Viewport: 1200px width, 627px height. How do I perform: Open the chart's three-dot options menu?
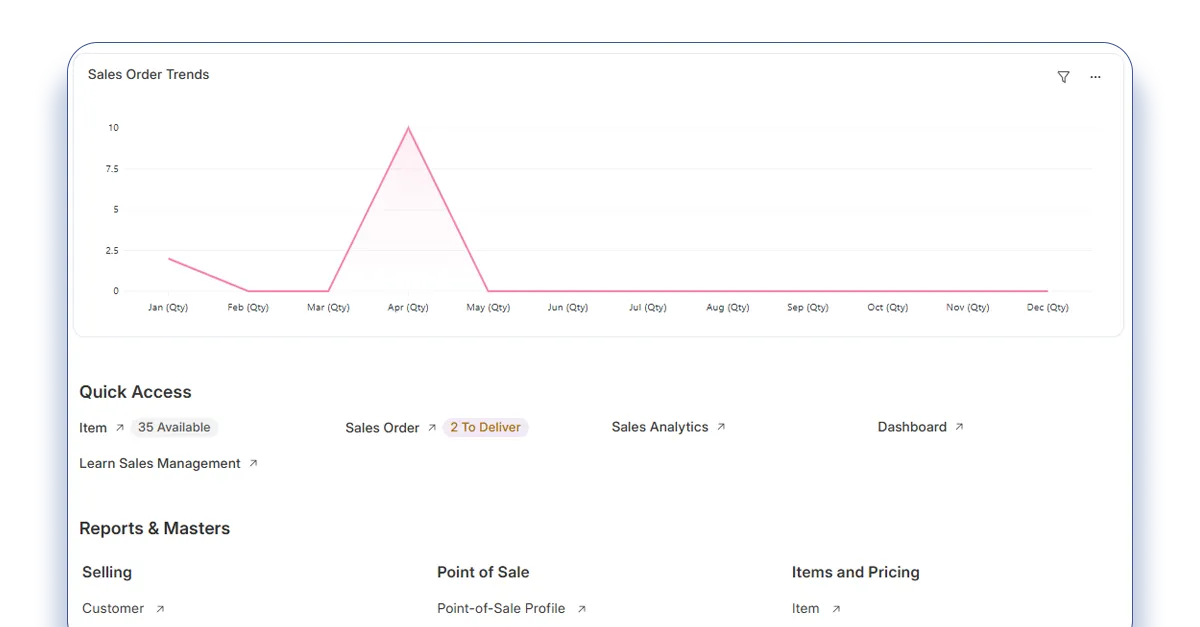(1095, 77)
